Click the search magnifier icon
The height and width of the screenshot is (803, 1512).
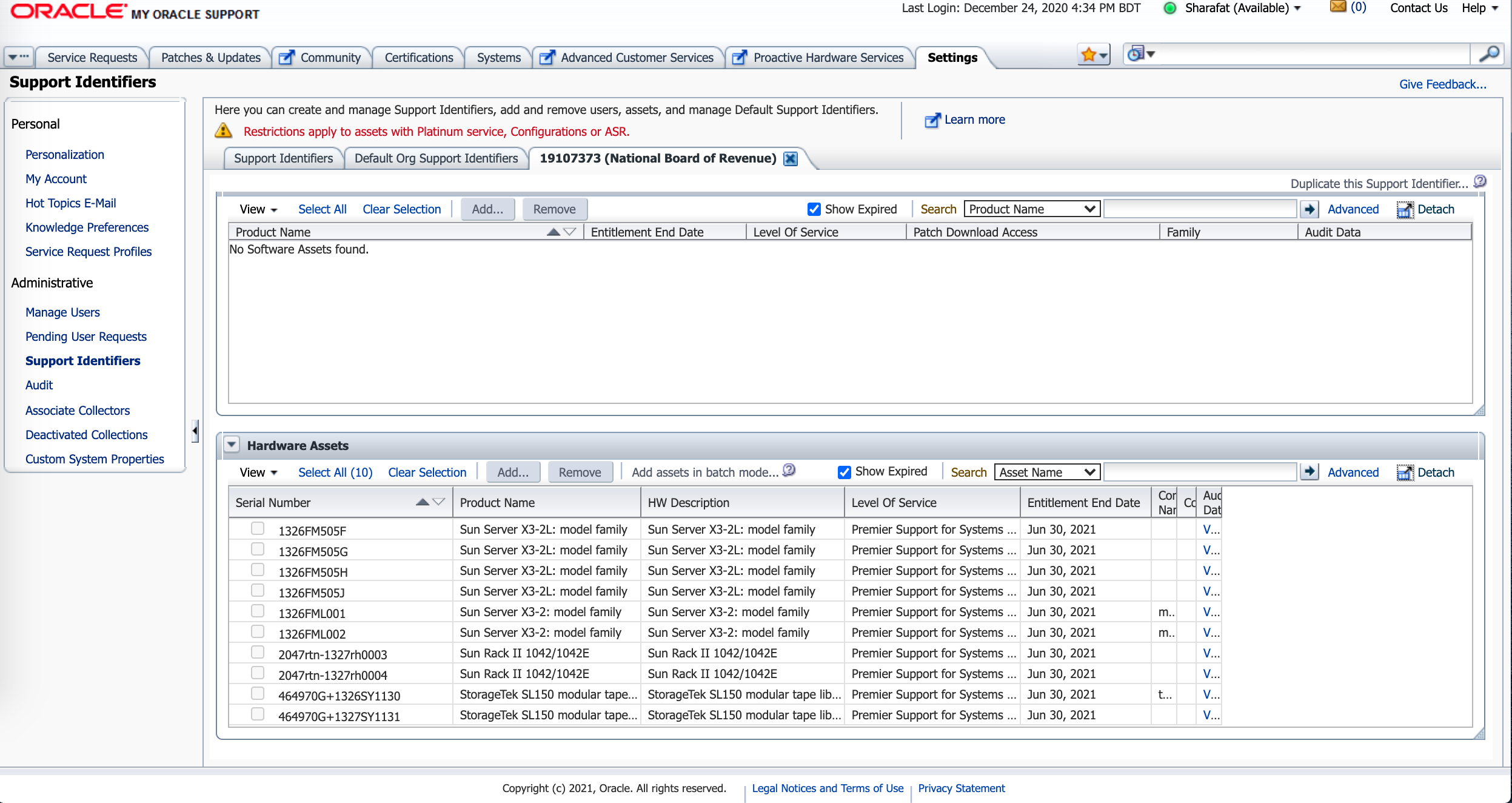click(x=1489, y=55)
